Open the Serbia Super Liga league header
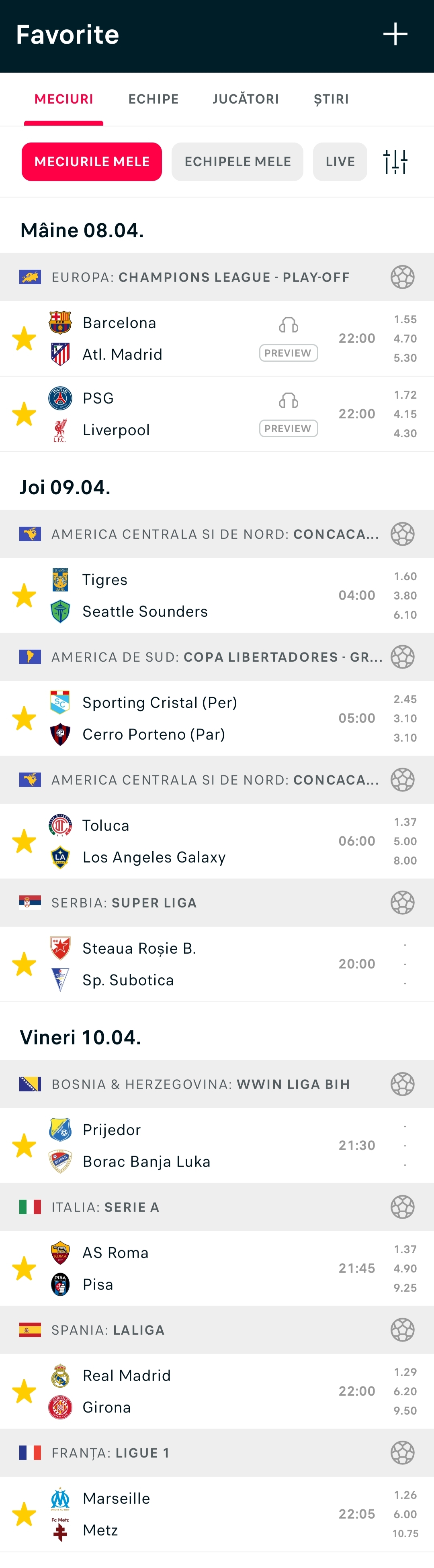 [183, 903]
